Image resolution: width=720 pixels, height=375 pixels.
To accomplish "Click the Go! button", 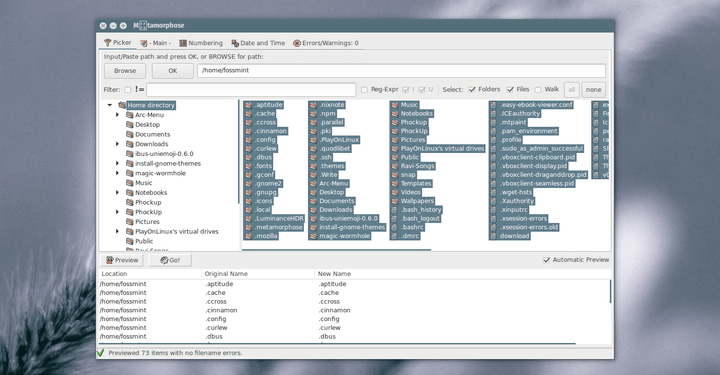I will pos(170,260).
